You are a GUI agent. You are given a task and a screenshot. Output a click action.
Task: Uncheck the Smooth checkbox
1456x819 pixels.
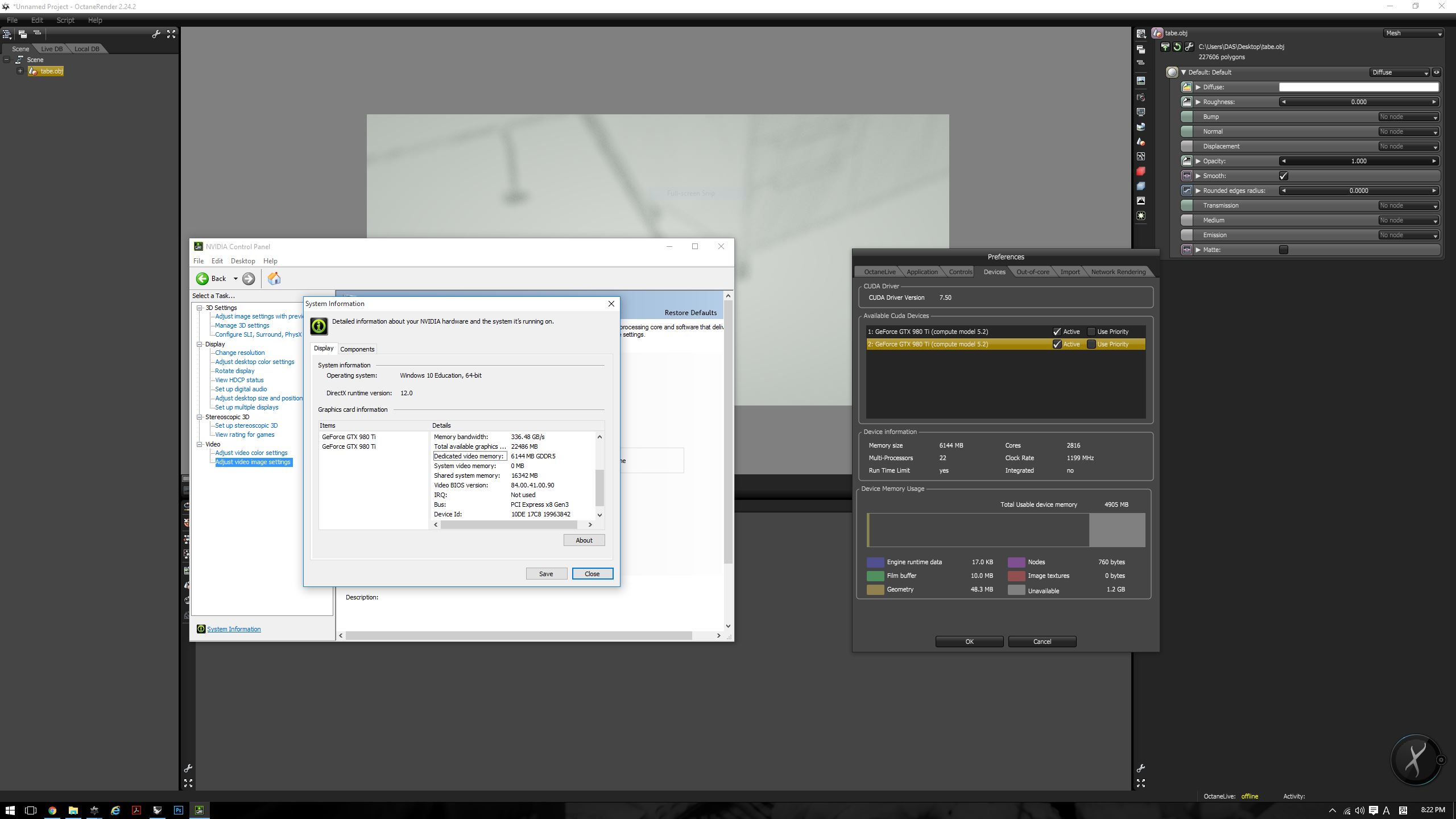tap(1283, 176)
